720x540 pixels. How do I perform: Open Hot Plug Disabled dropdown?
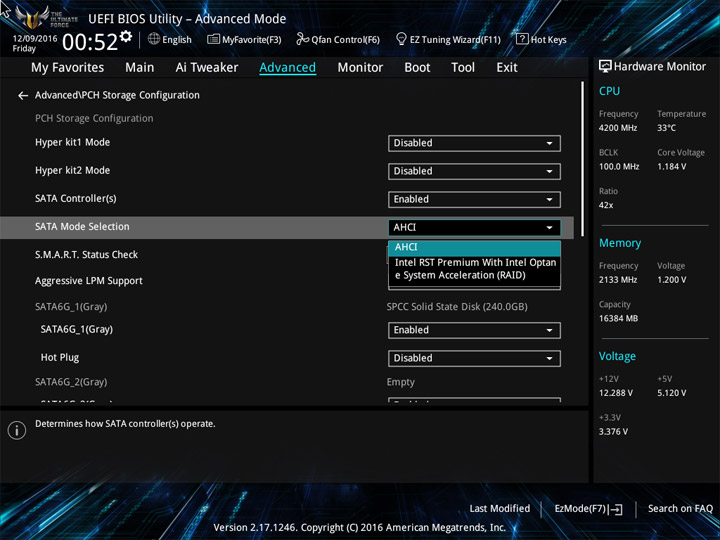coord(474,358)
